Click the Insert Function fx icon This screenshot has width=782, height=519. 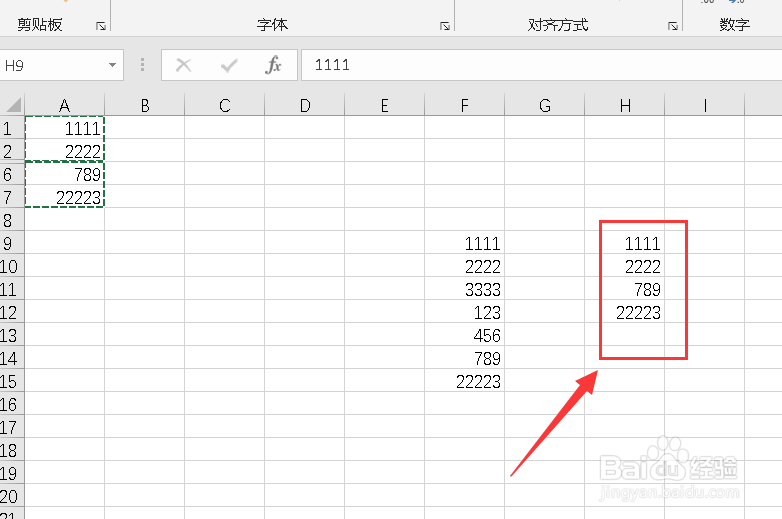273,65
